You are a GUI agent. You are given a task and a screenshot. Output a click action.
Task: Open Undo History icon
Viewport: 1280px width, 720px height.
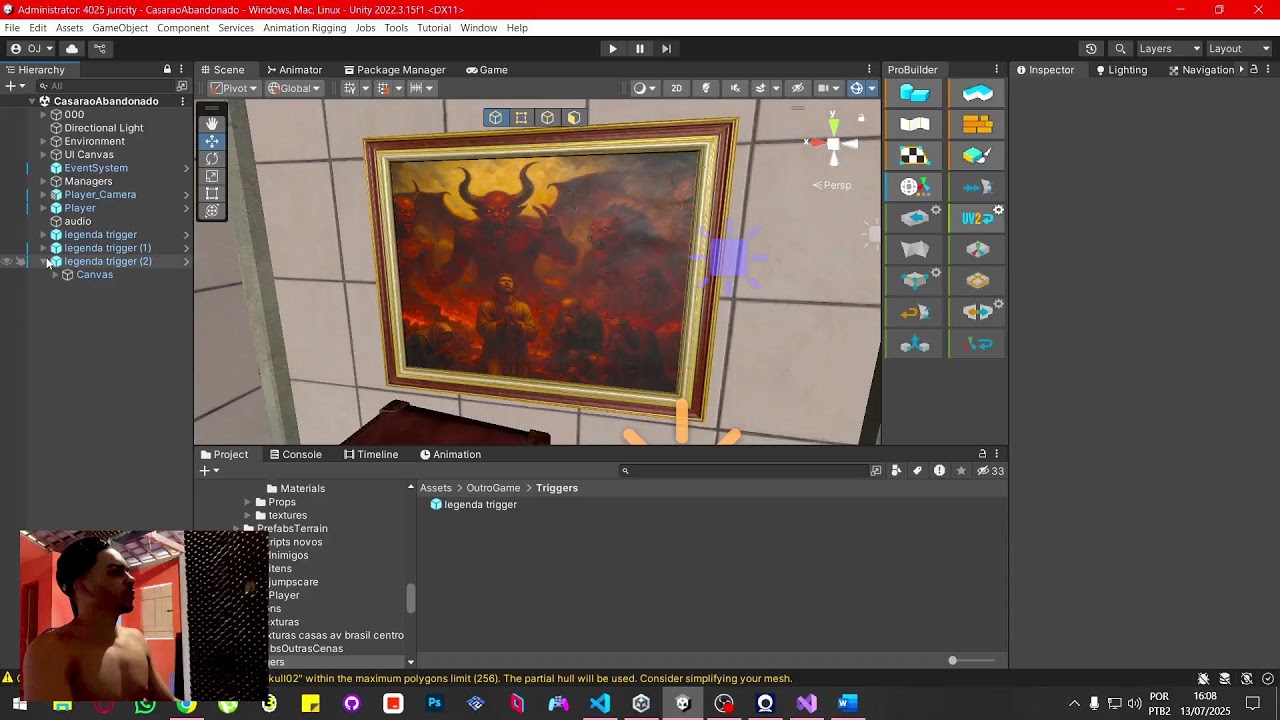click(x=1091, y=48)
